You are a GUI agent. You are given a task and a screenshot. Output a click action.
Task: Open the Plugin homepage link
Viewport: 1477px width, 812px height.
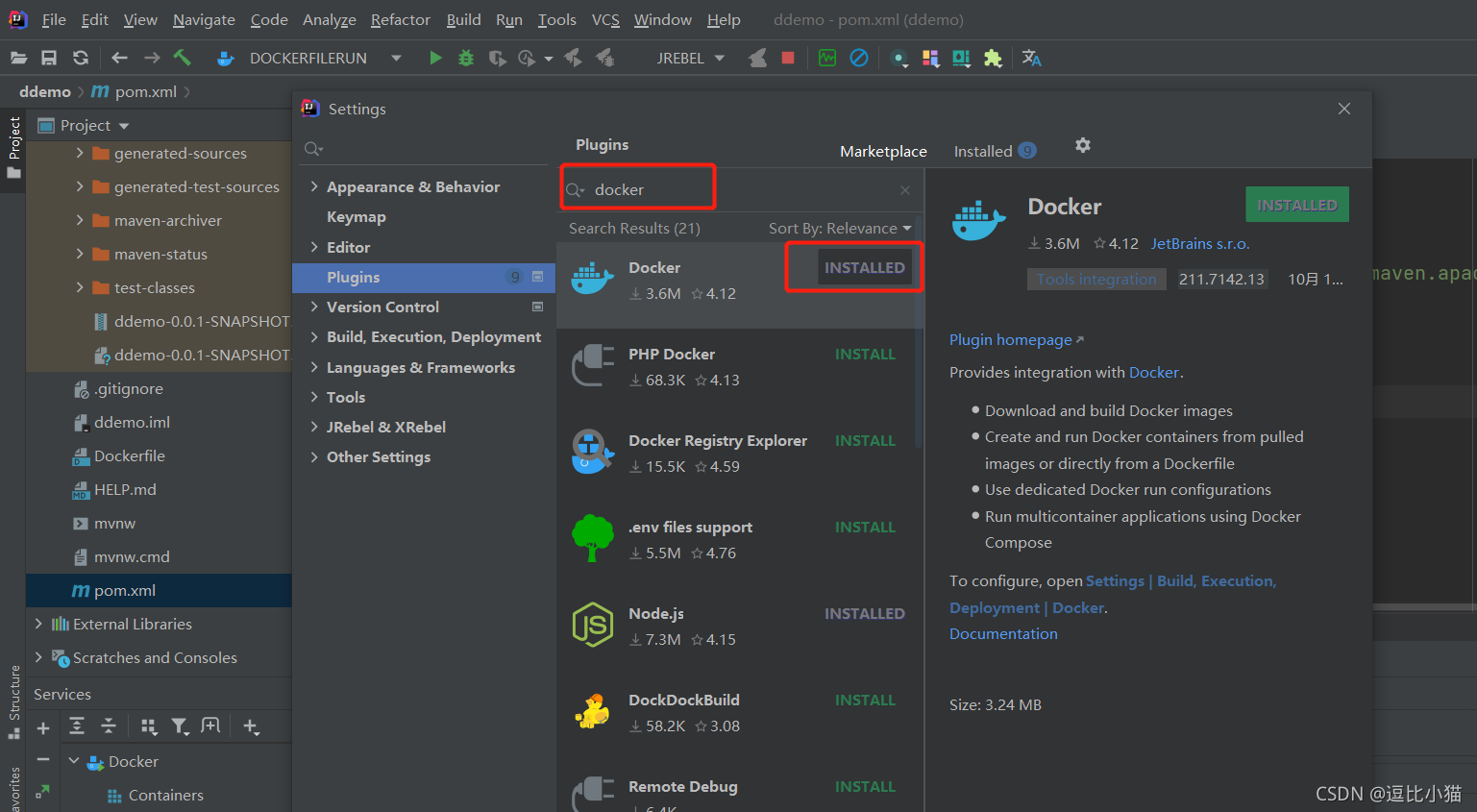coord(1016,340)
